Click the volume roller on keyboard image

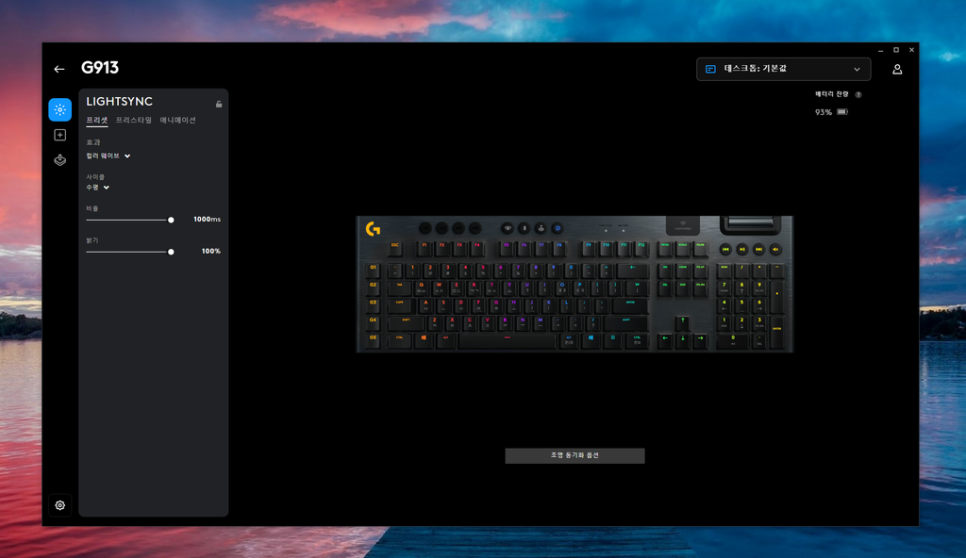pos(751,222)
